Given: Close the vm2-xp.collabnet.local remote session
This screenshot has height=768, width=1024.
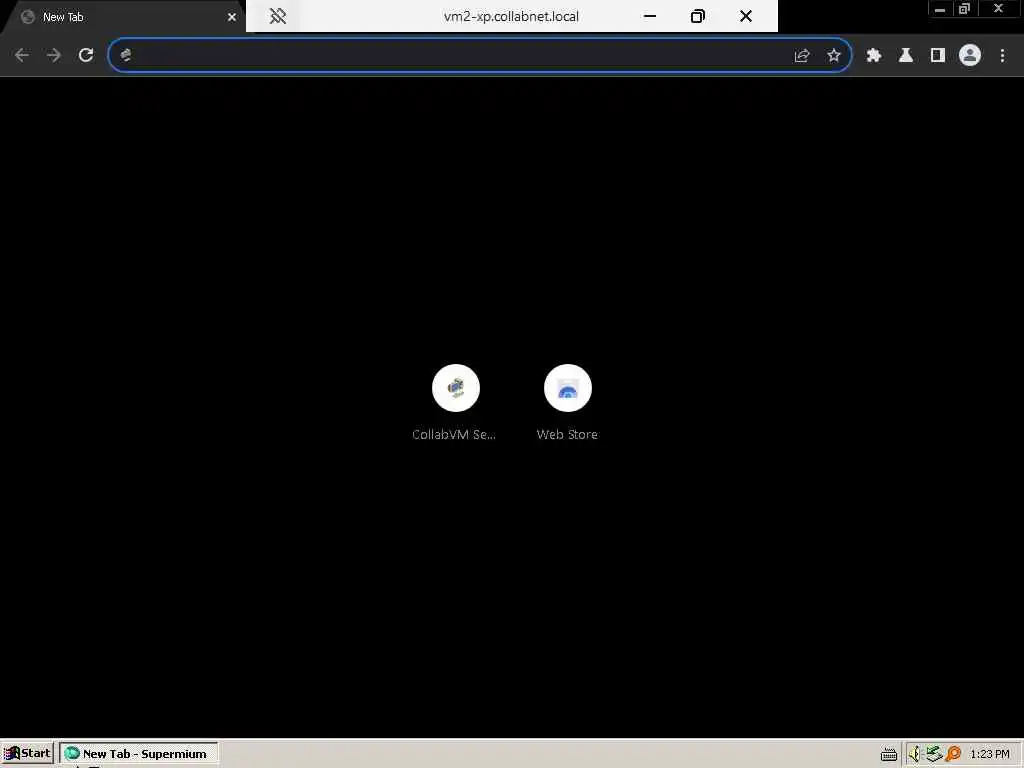Looking at the screenshot, I should pyautogui.click(x=746, y=16).
